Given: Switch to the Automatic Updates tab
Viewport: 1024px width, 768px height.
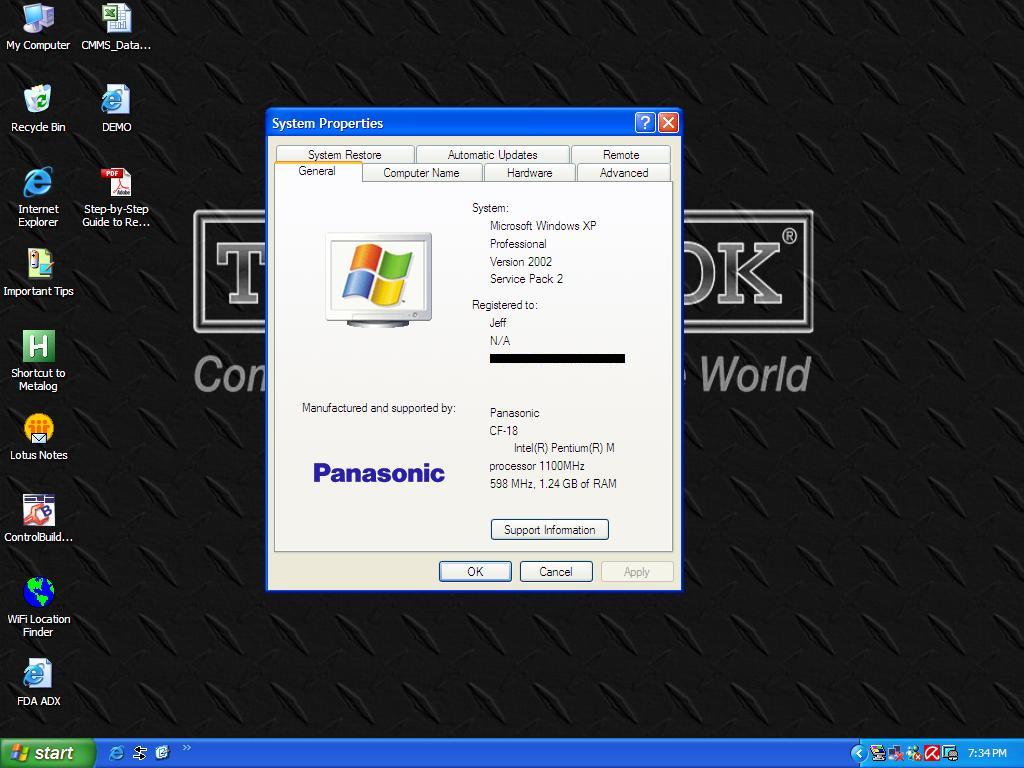Looking at the screenshot, I should [492, 155].
